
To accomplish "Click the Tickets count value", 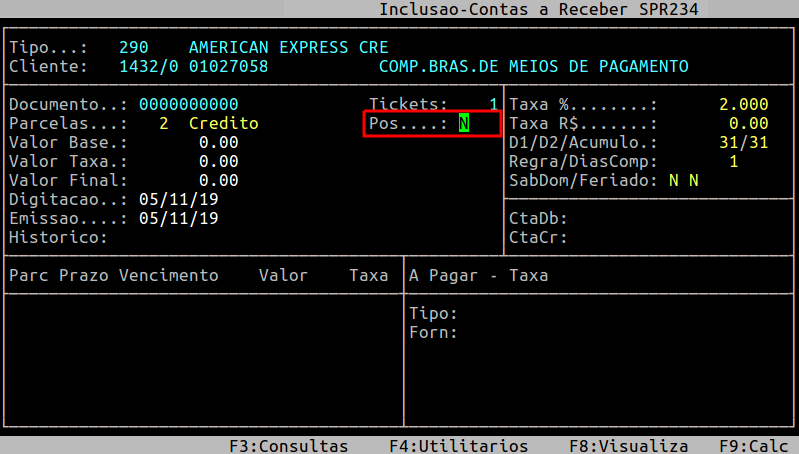I will [x=493, y=105].
